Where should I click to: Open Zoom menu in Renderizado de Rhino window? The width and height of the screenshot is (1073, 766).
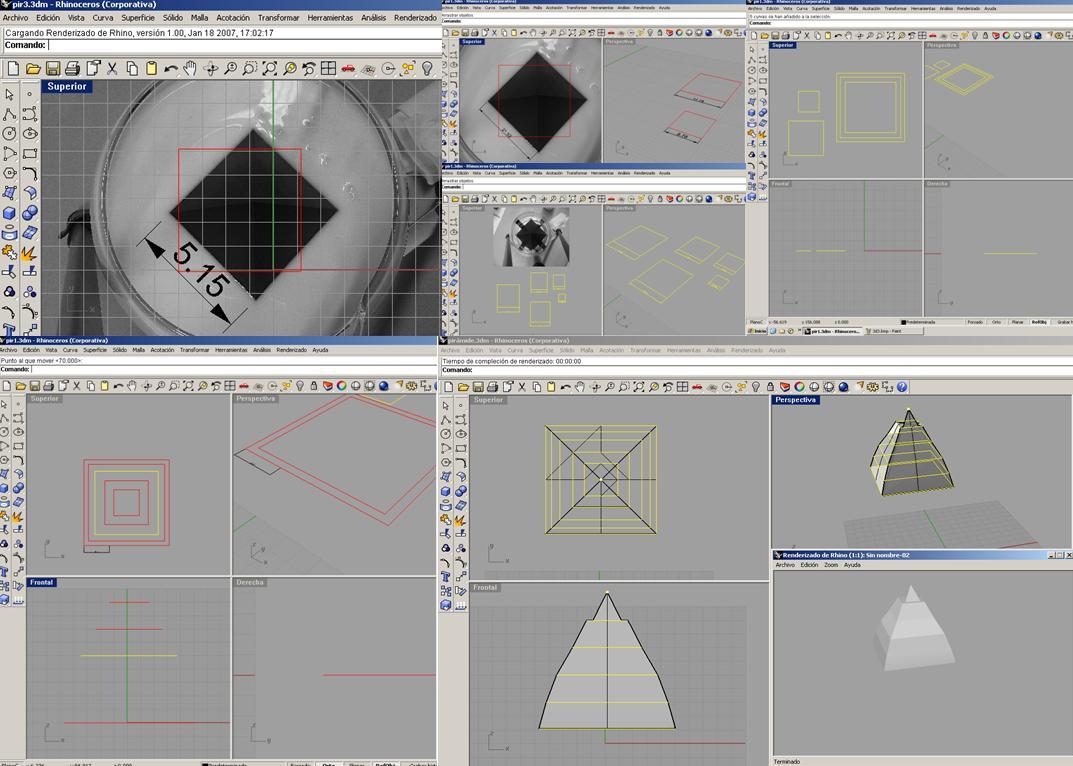point(831,565)
